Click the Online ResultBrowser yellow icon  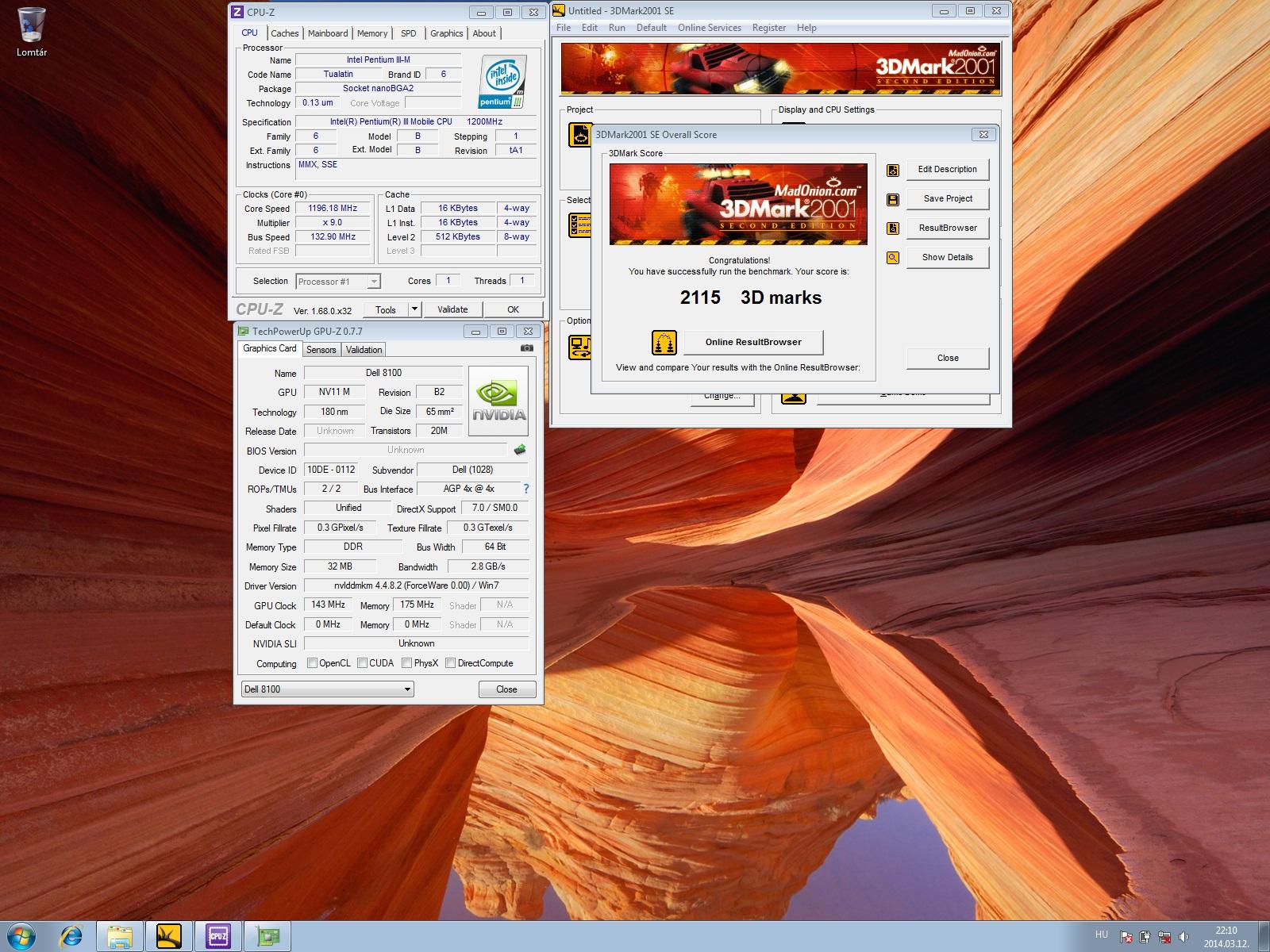click(664, 343)
